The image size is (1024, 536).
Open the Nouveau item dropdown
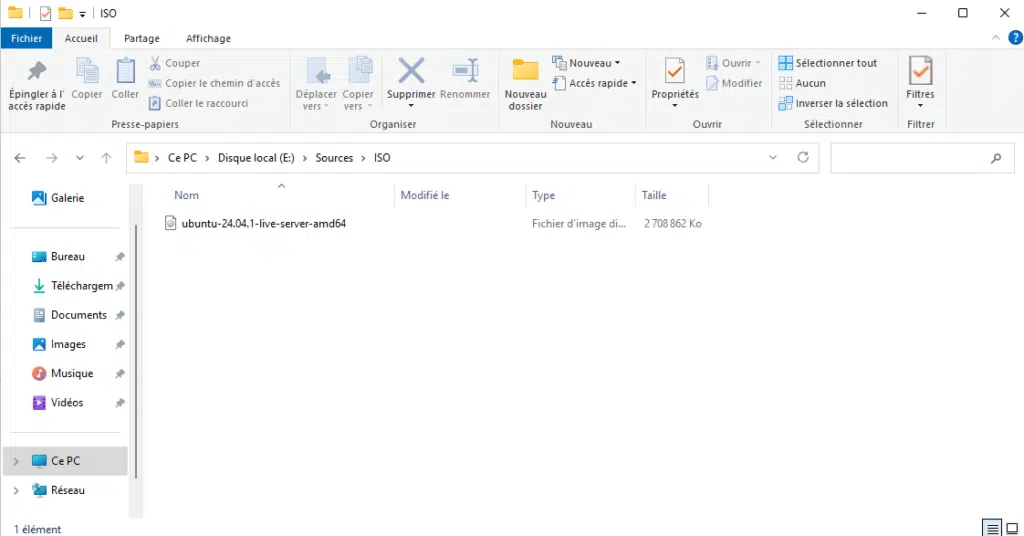coord(586,63)
